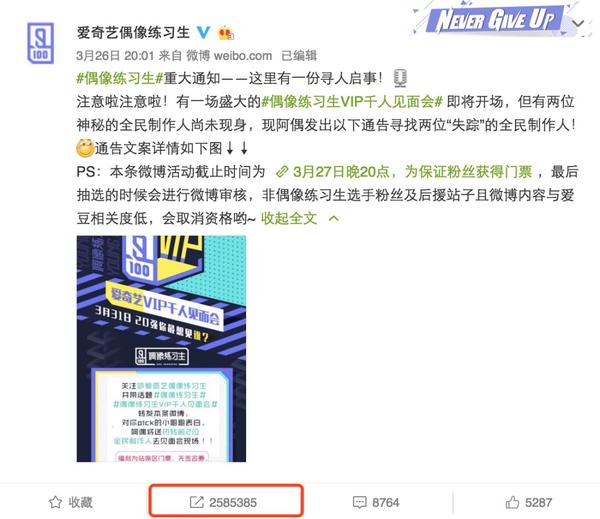This screenshot has width=600, height=519.
Task: Click the blue V verification badge
Action: pos(203,33)
